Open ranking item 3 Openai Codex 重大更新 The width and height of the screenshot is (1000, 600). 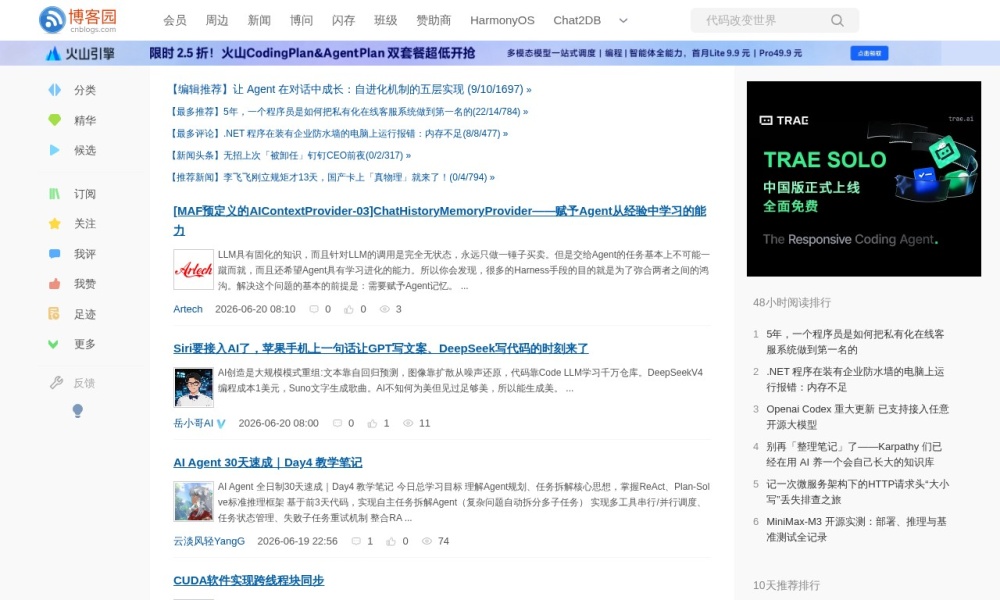[x=858, y=417]
